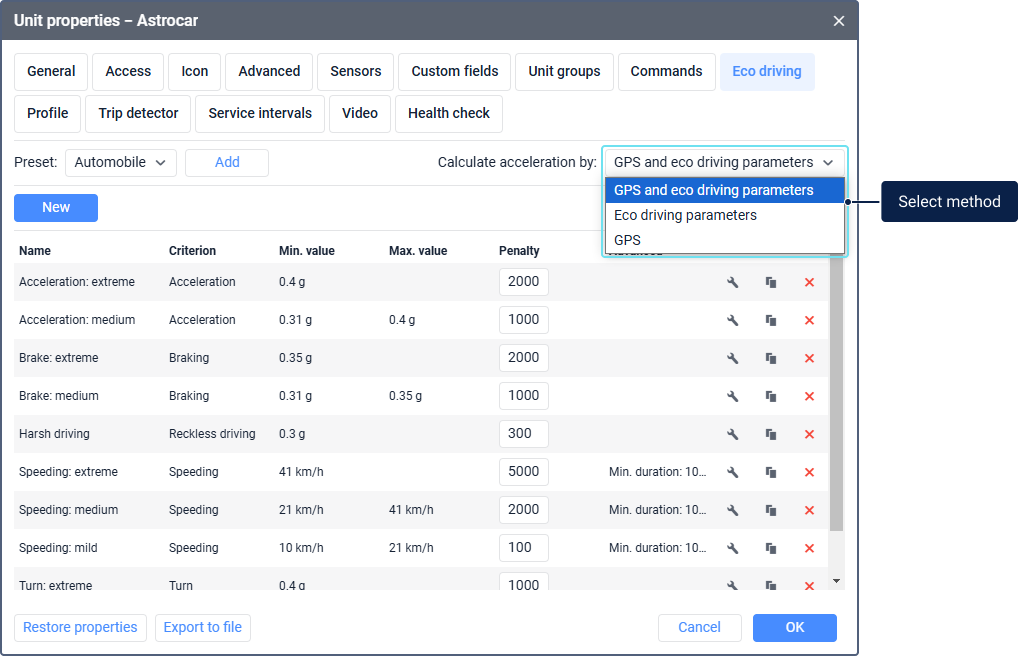Choose GPS calculation method
The height and width of the screenshot is (656, 1020).
click(627, 240)
